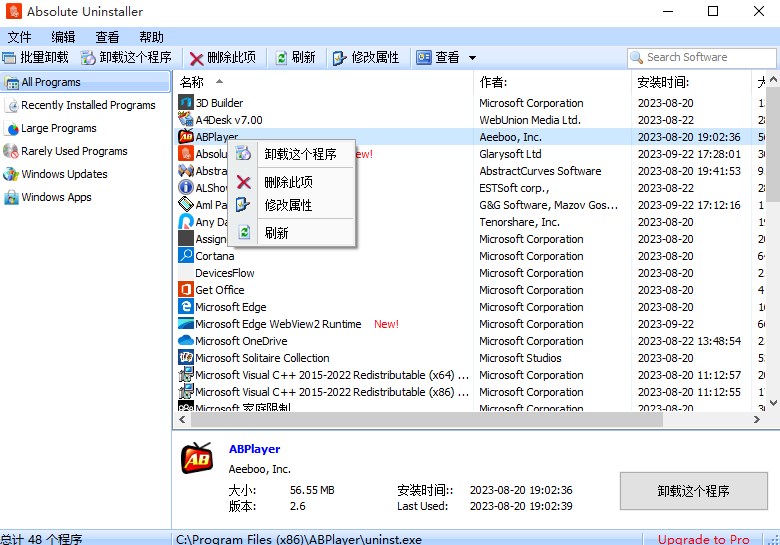
Task: Click the 刷新 refresh toolbar icon
Action: [282, 58]
